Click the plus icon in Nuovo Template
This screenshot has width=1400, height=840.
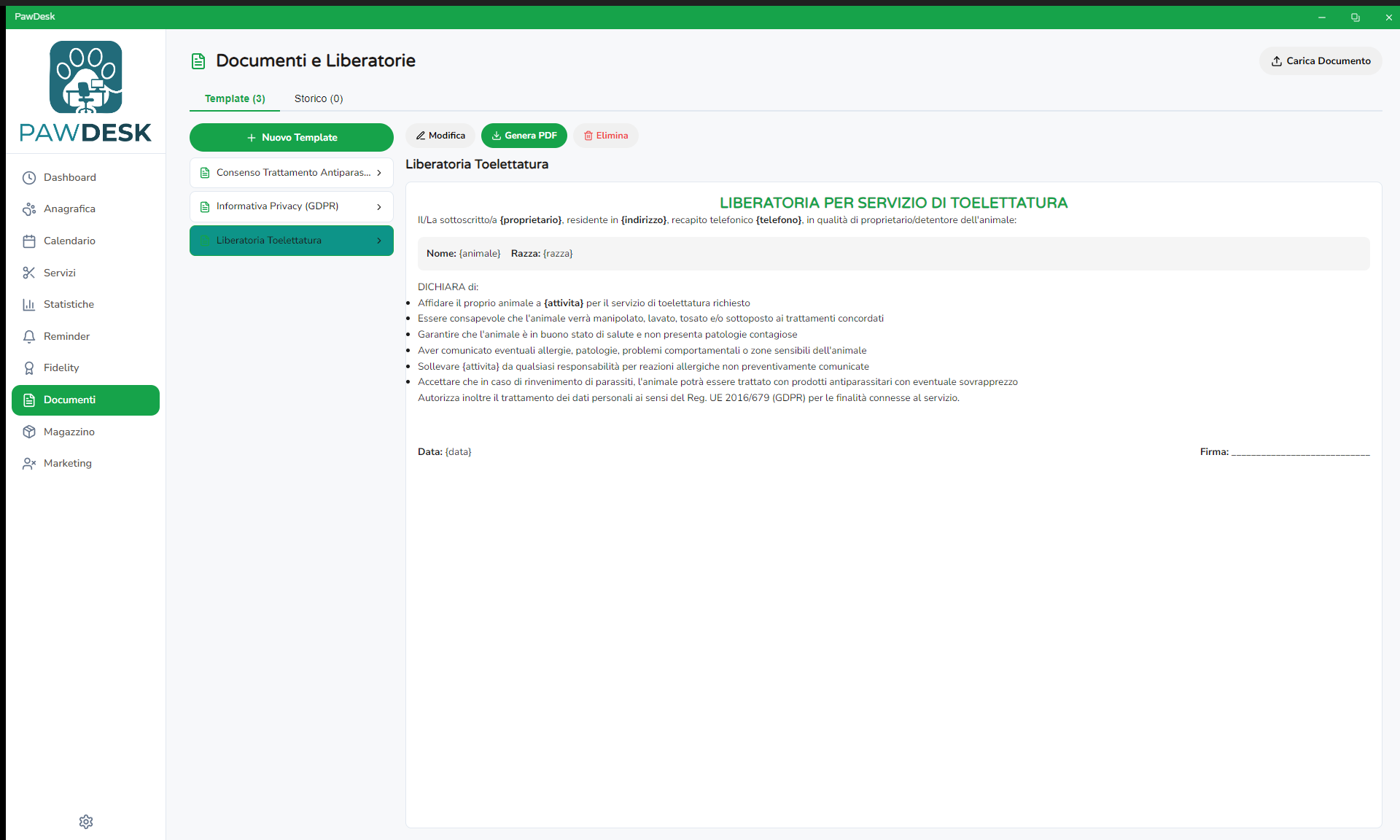(x=252, y=138)
